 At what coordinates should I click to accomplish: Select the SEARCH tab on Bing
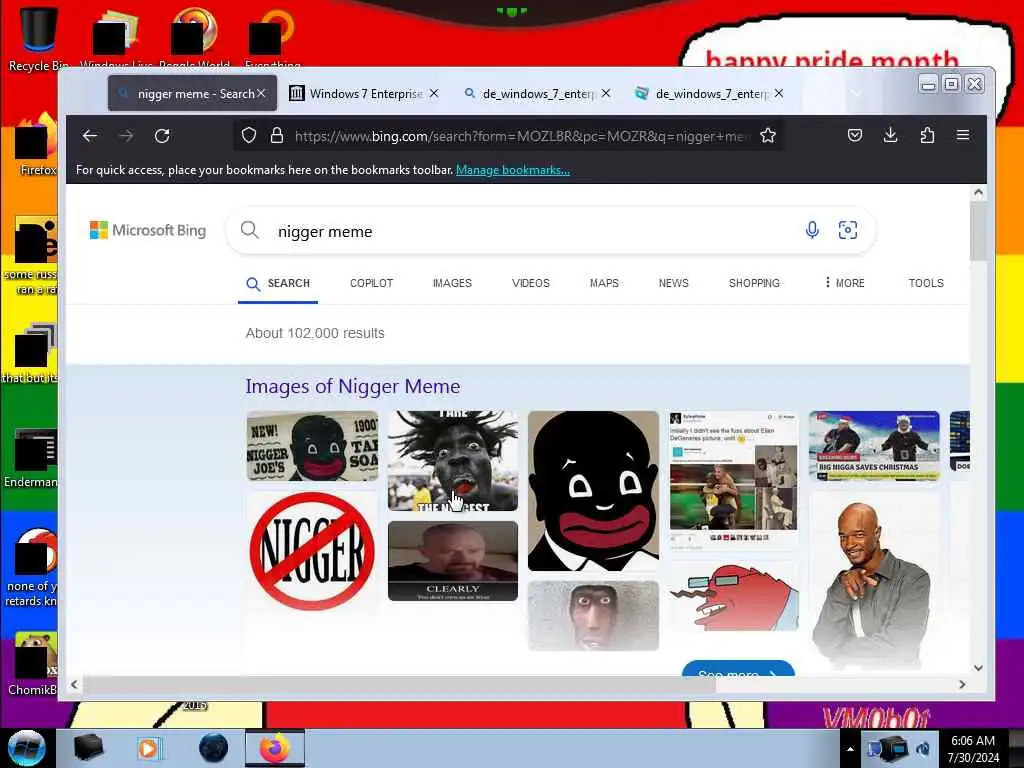click(x=278, y=283)
